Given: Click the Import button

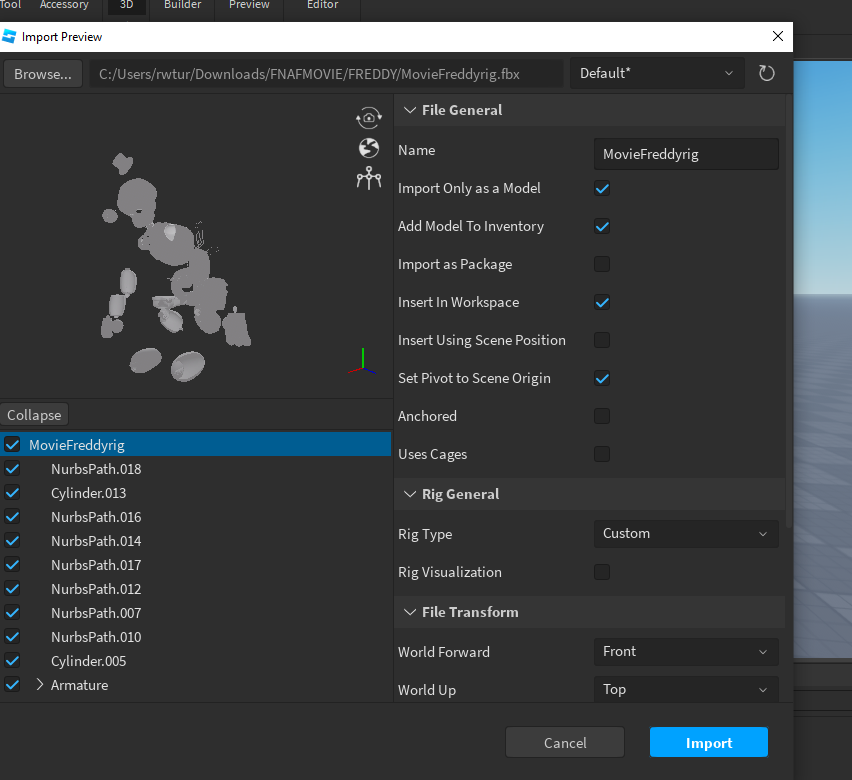Looking at the screenshot, I should click(x=708, y=742).
